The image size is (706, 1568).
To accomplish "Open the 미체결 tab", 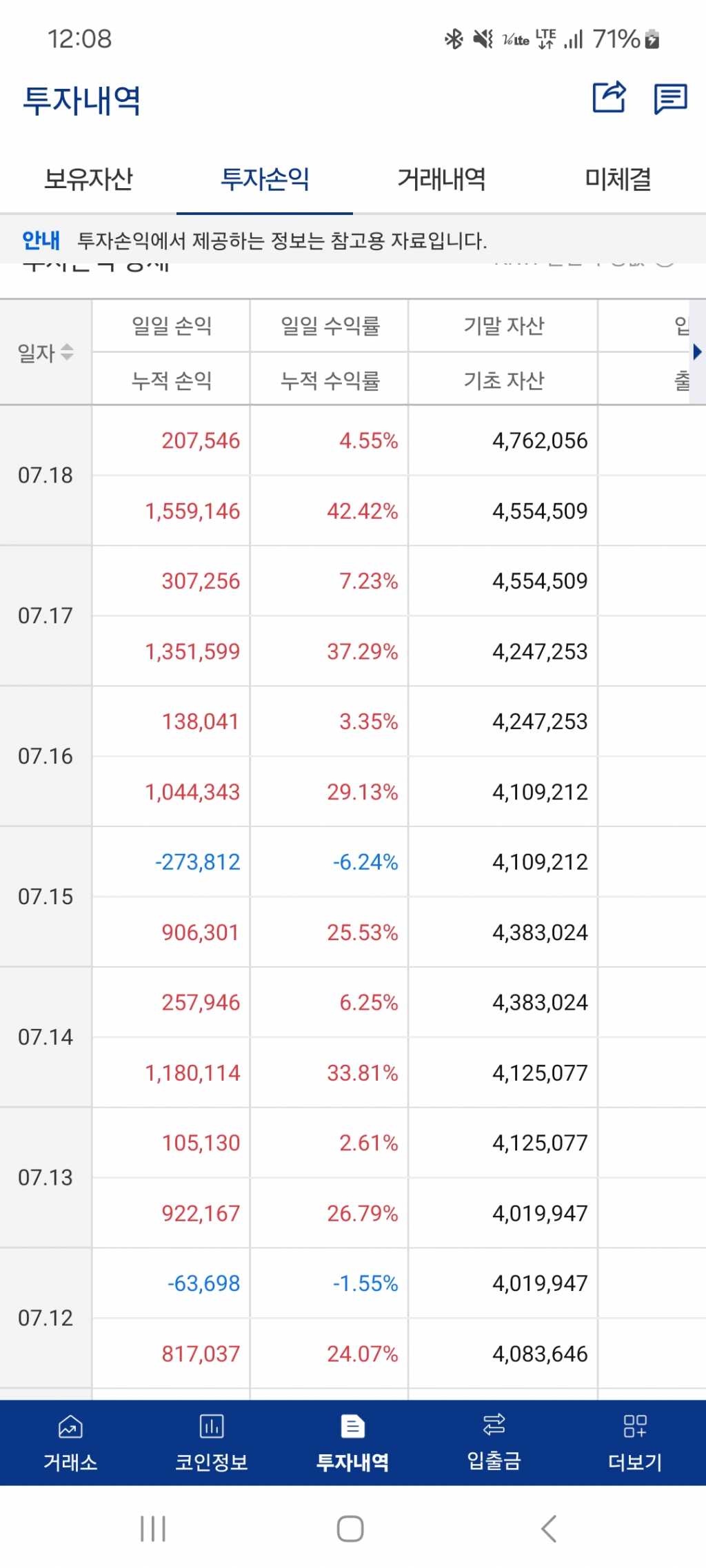I will tap(618, 180).
